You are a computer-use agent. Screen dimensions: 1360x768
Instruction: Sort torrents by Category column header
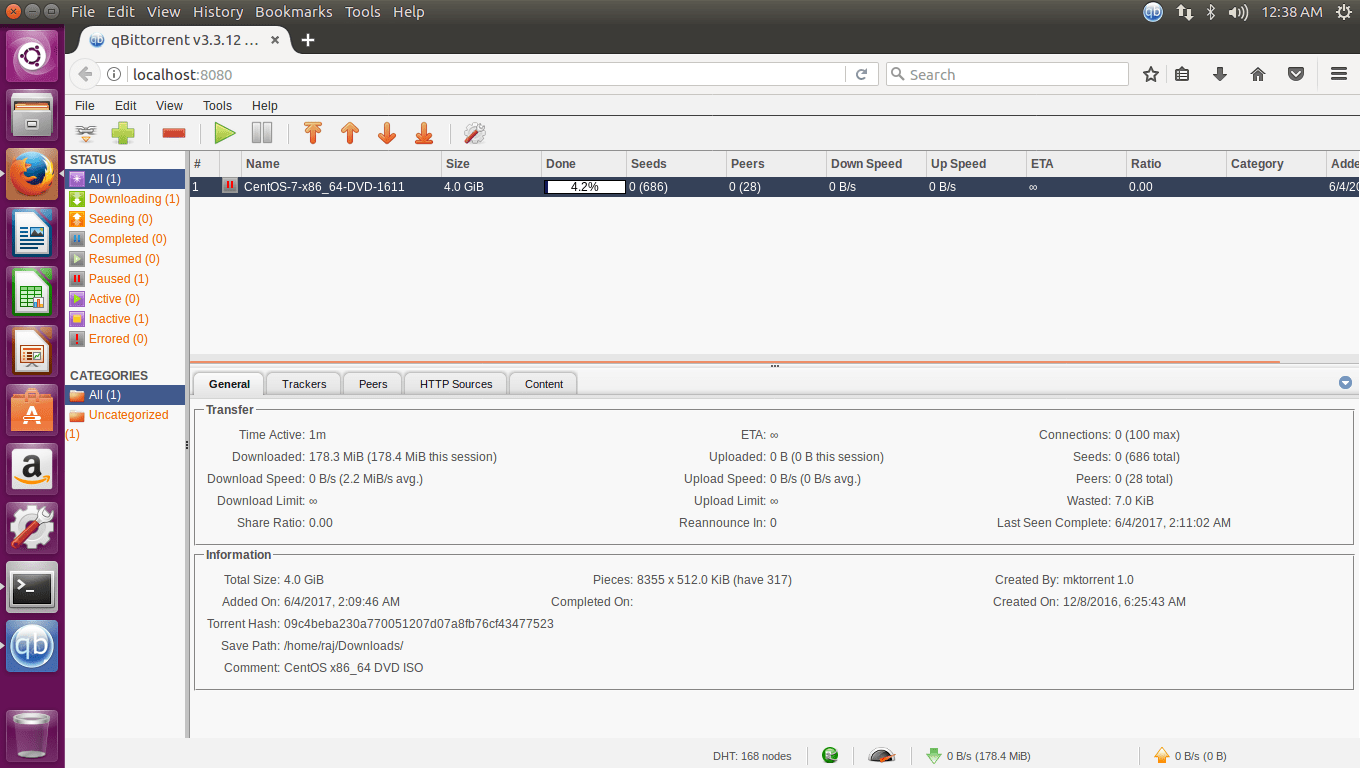[1276, 164]
